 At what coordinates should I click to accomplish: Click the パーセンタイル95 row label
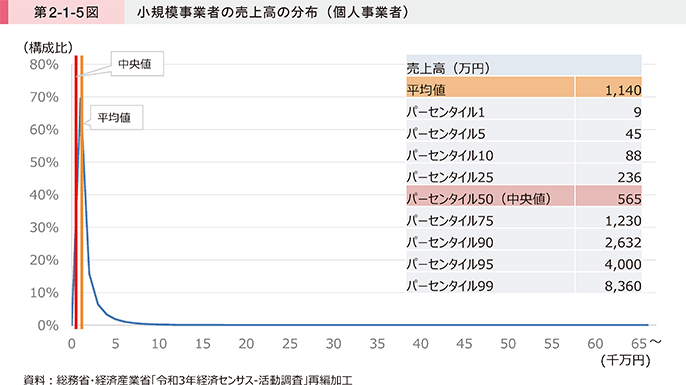(450, 264)
